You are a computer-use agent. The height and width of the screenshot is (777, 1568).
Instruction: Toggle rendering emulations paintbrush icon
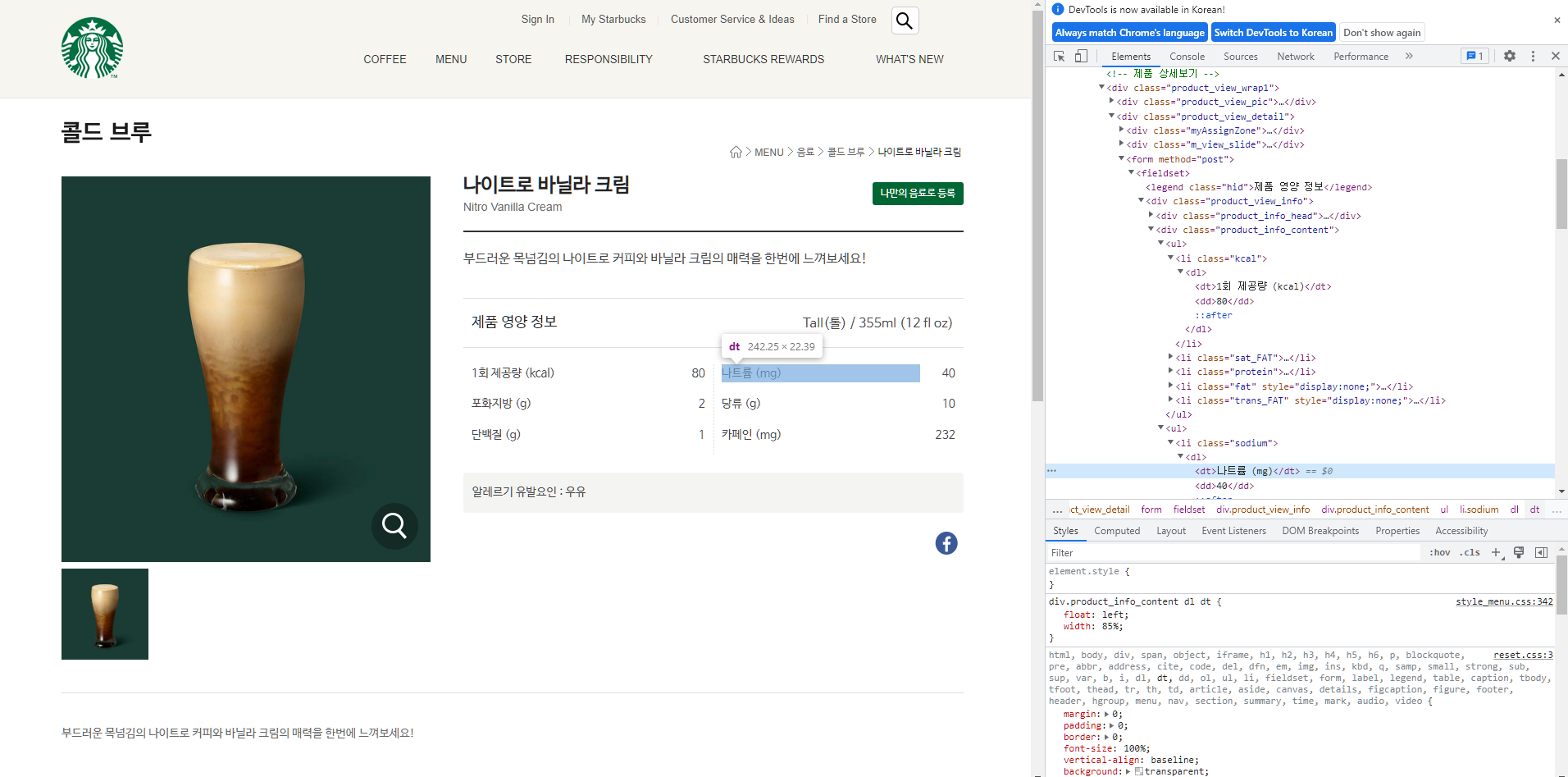pos(1519,553)
